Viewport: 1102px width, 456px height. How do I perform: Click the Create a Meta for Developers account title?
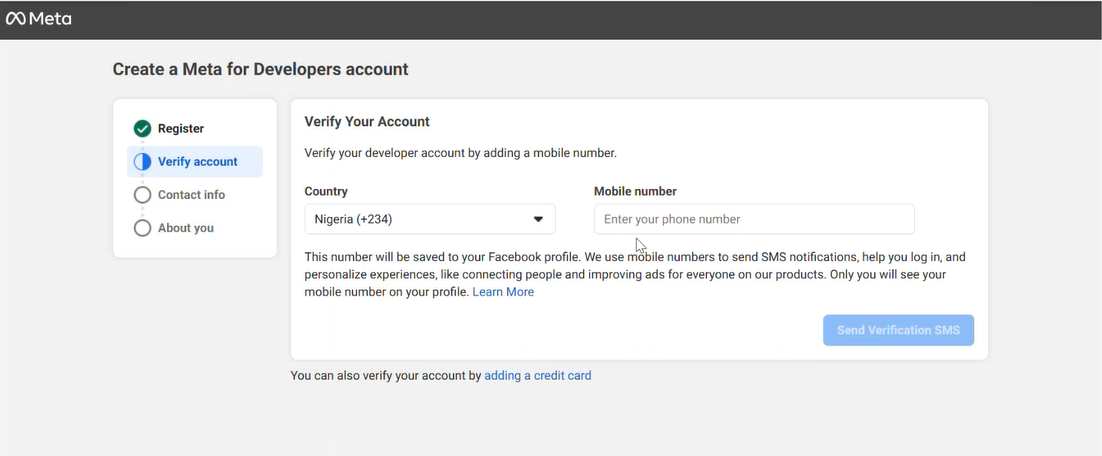pos(260,69)
